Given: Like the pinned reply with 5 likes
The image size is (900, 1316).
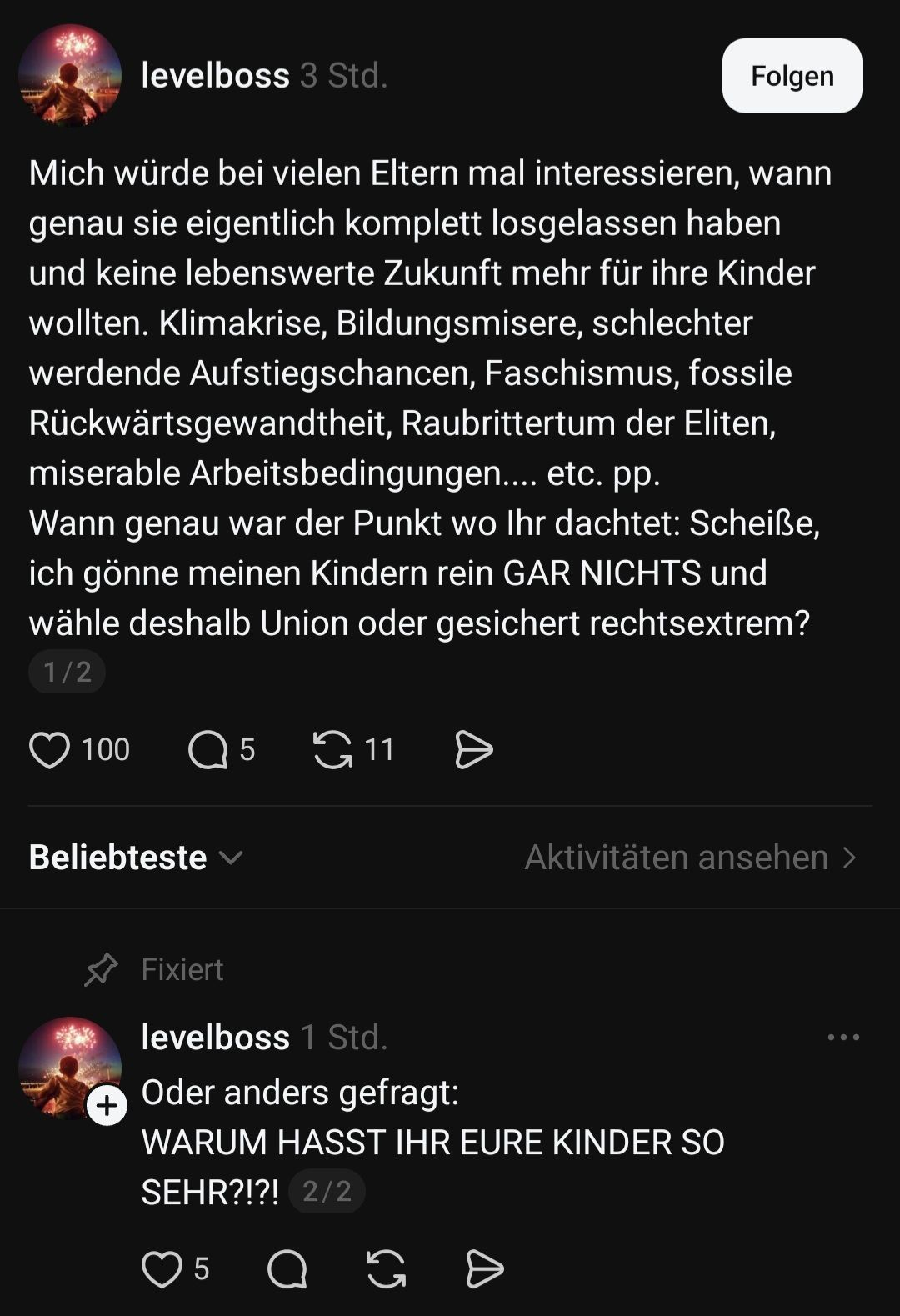Looking at the screenshot, I should [162, 1269].
